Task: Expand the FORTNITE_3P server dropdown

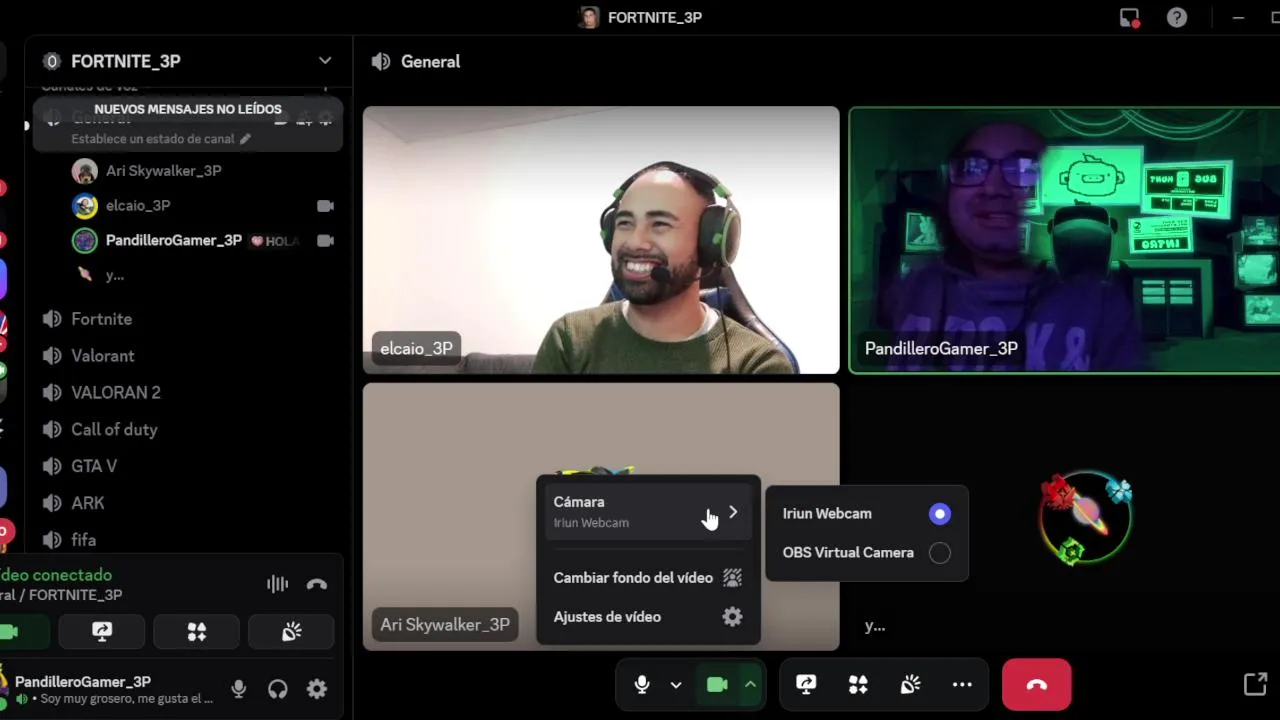Action: (x=325, y=61)
